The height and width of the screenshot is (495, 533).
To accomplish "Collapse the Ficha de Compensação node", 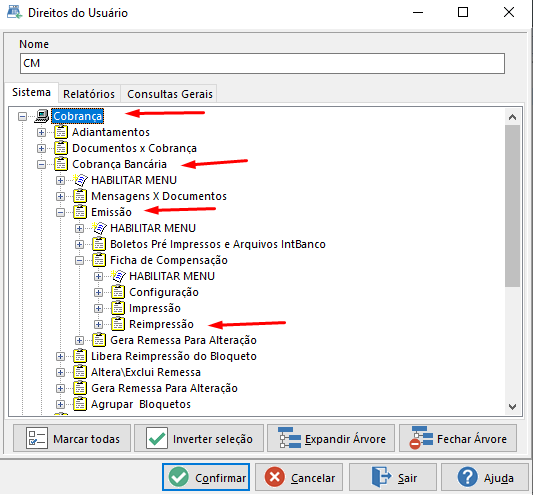I will click(x=80, y=260).
